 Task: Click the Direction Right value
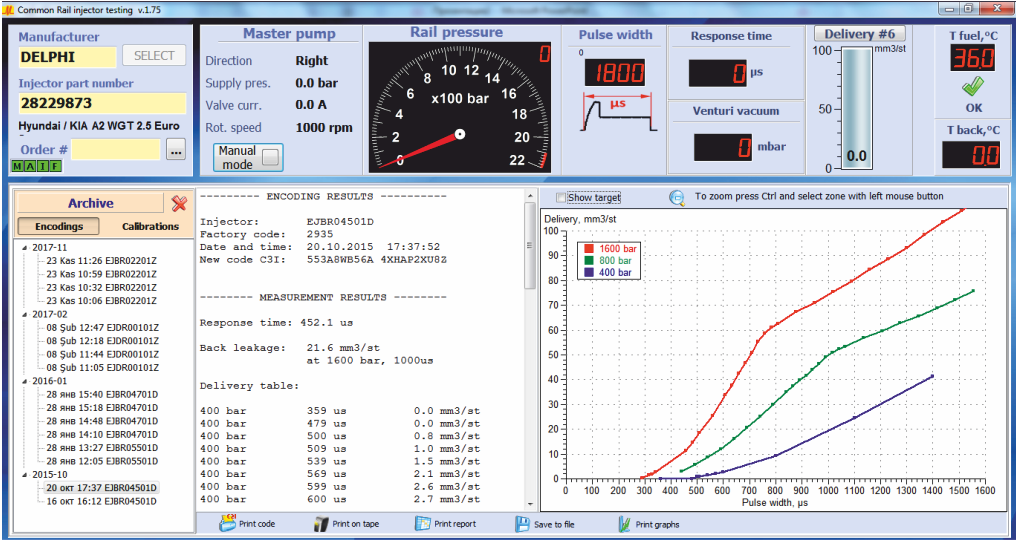[312, 61]
